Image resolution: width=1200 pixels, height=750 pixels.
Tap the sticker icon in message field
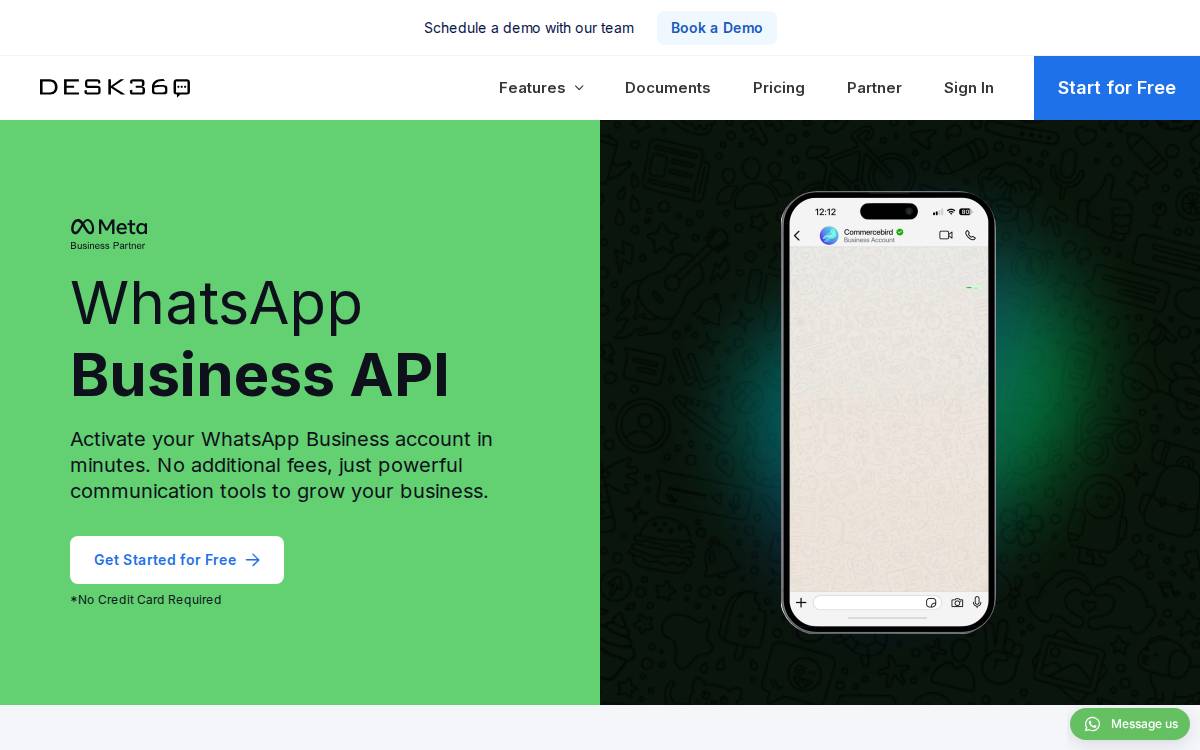point(931,602)
